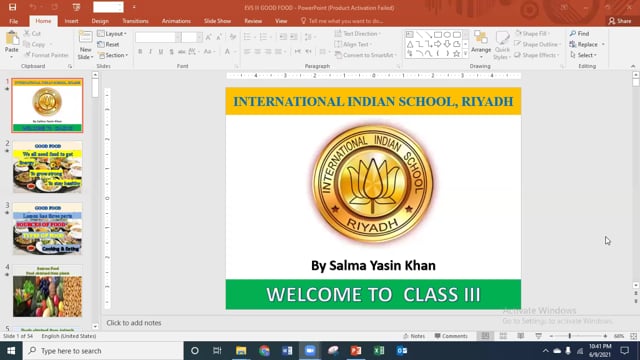Toggle text Shadow formatting
The height and width of the screenshot is (360, 640).
click(171, 51)
